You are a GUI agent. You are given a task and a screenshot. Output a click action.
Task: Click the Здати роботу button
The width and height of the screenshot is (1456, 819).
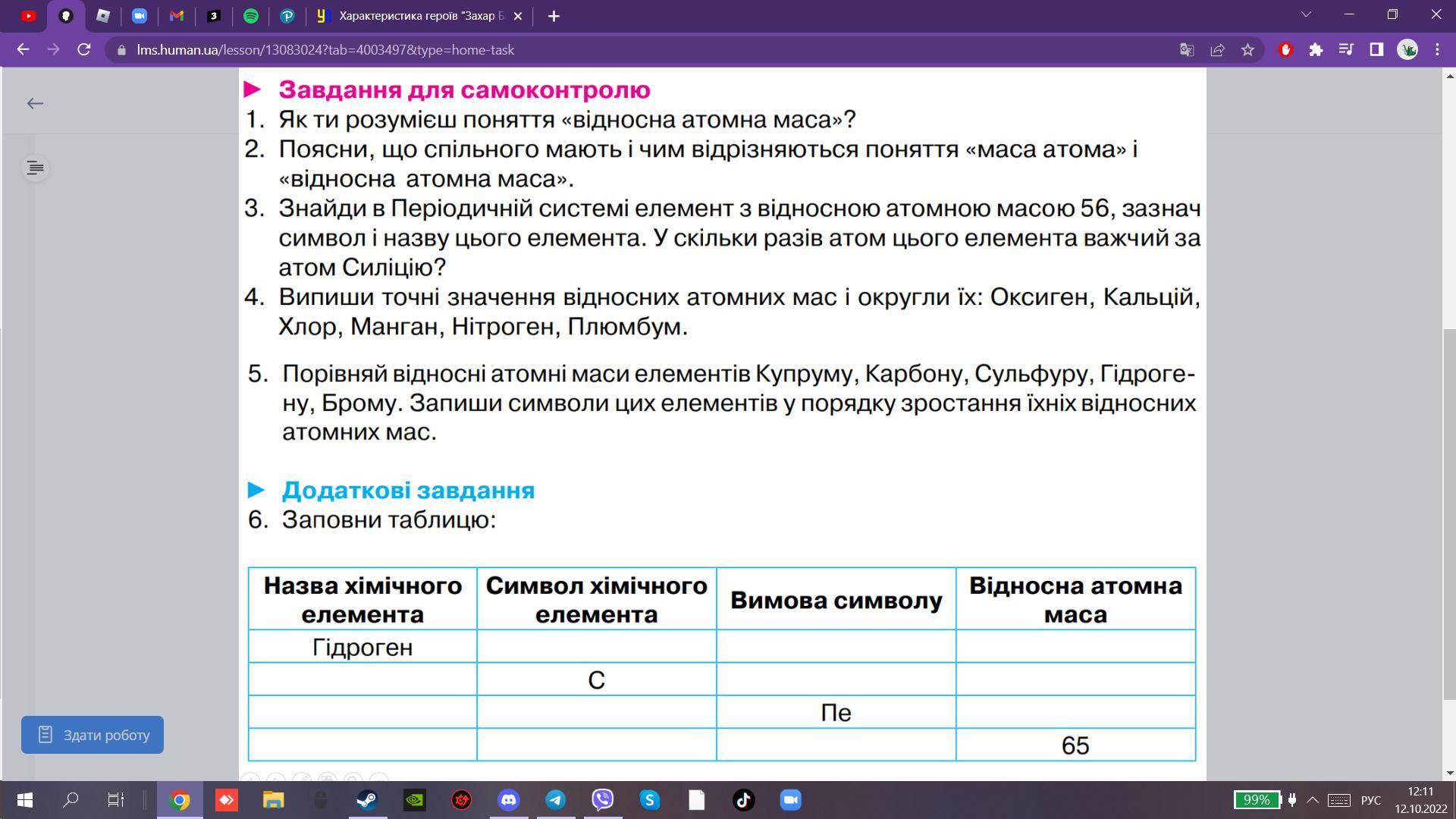pyautogui.click(x=93, y=735)
